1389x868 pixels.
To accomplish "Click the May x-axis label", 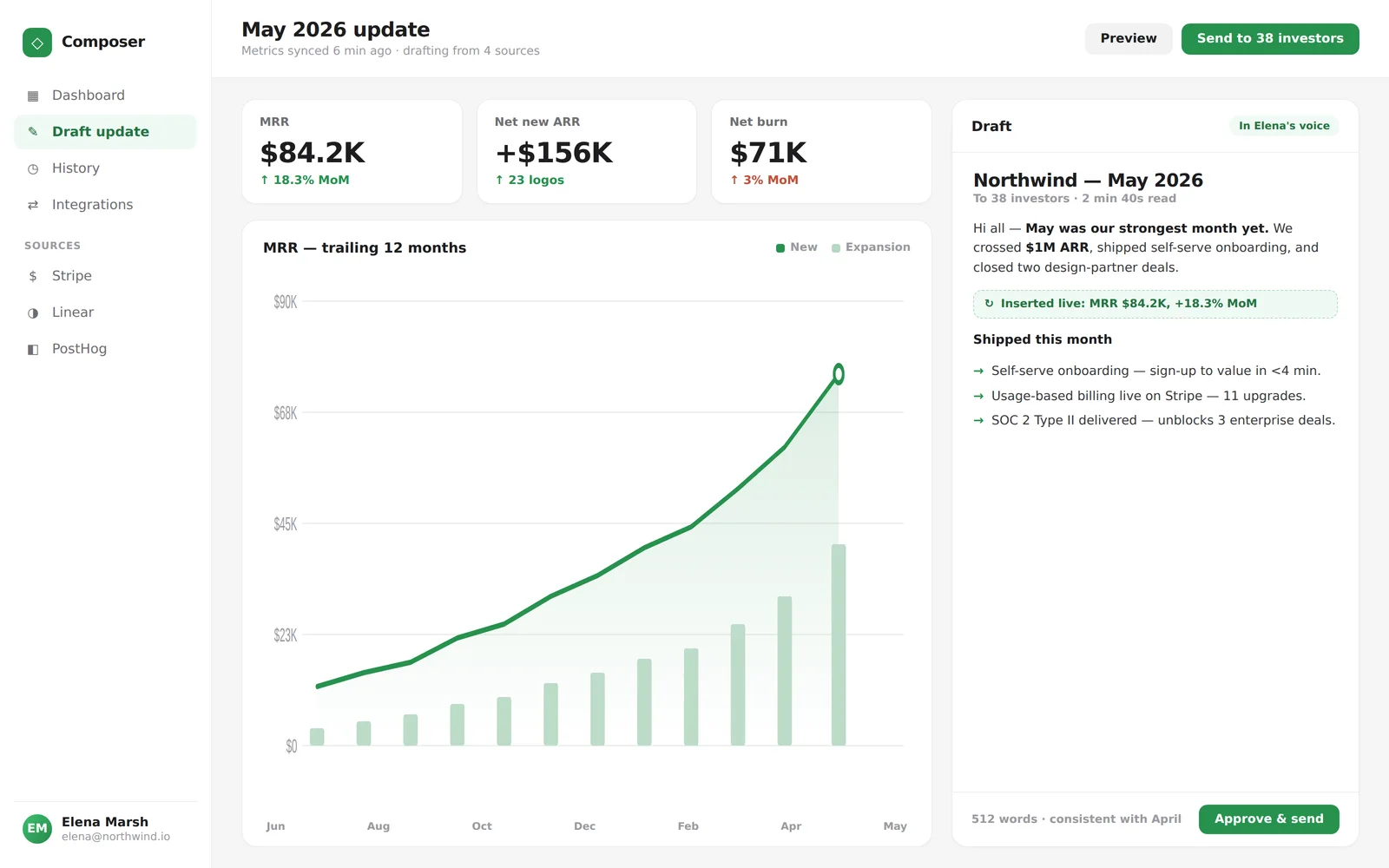I will tap(895, 826).
